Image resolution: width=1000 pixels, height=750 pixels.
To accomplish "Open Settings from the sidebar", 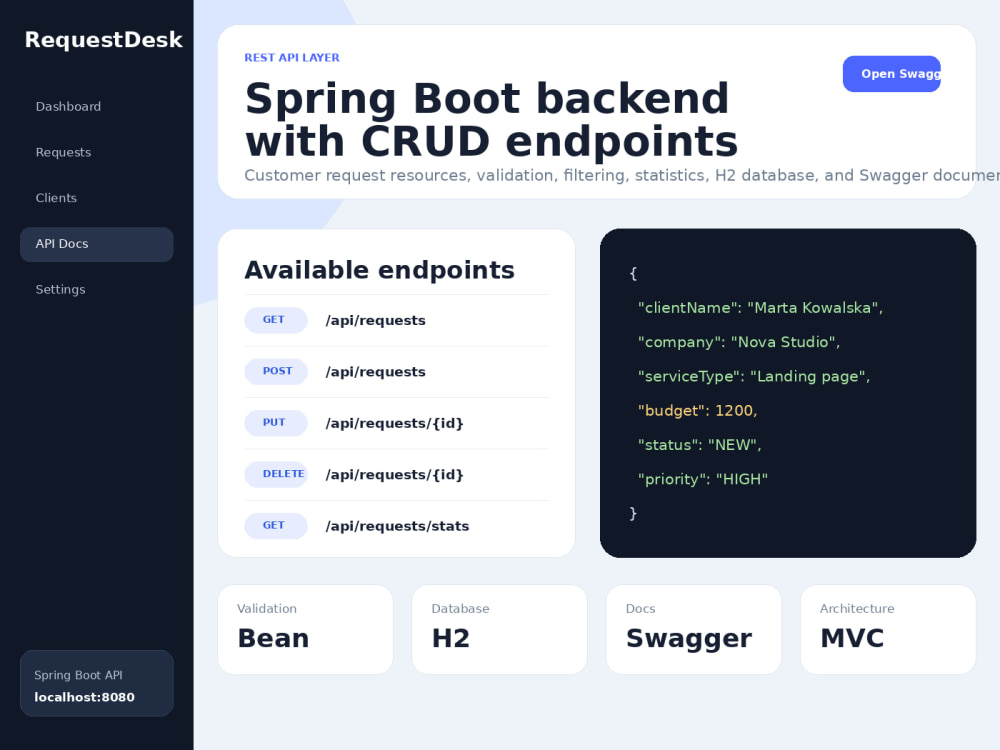I will click(x=96, y=290).
